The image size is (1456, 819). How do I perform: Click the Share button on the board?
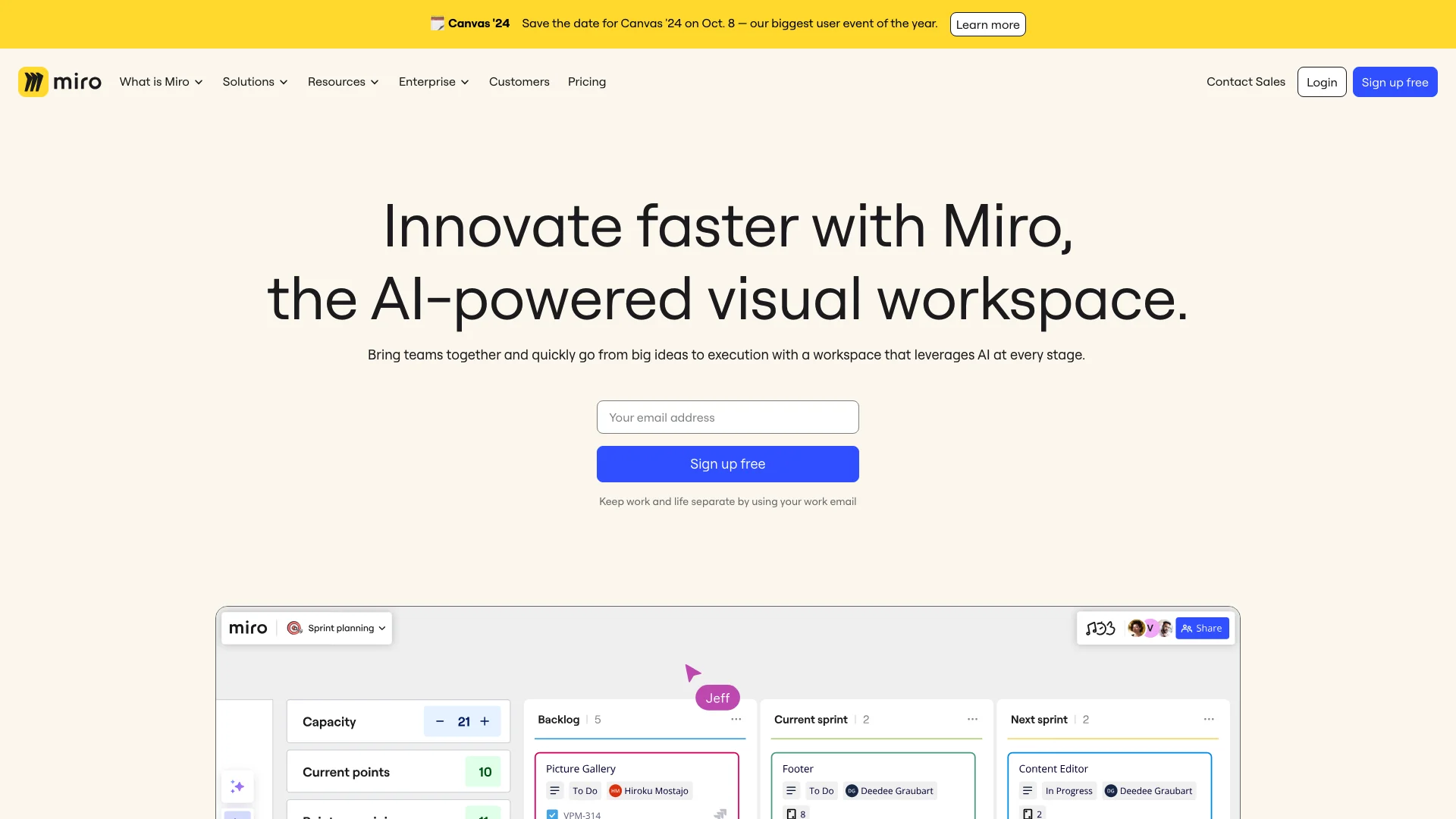(x=1202, y=628)
